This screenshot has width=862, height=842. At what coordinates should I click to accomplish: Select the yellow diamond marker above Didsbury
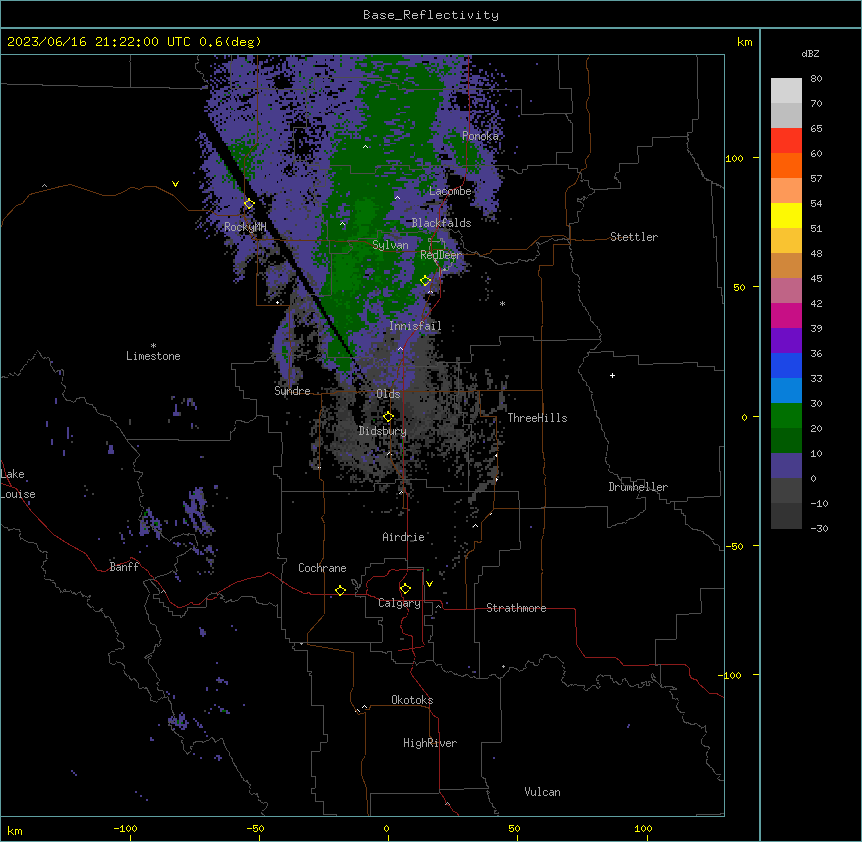pos(388,416)
